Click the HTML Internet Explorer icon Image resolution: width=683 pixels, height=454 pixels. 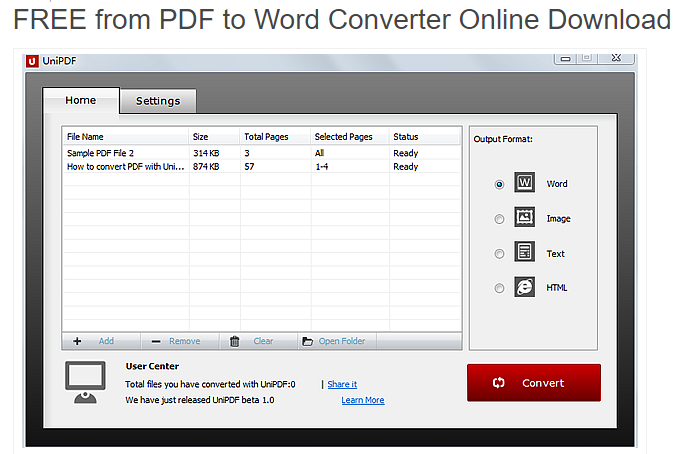524,287
